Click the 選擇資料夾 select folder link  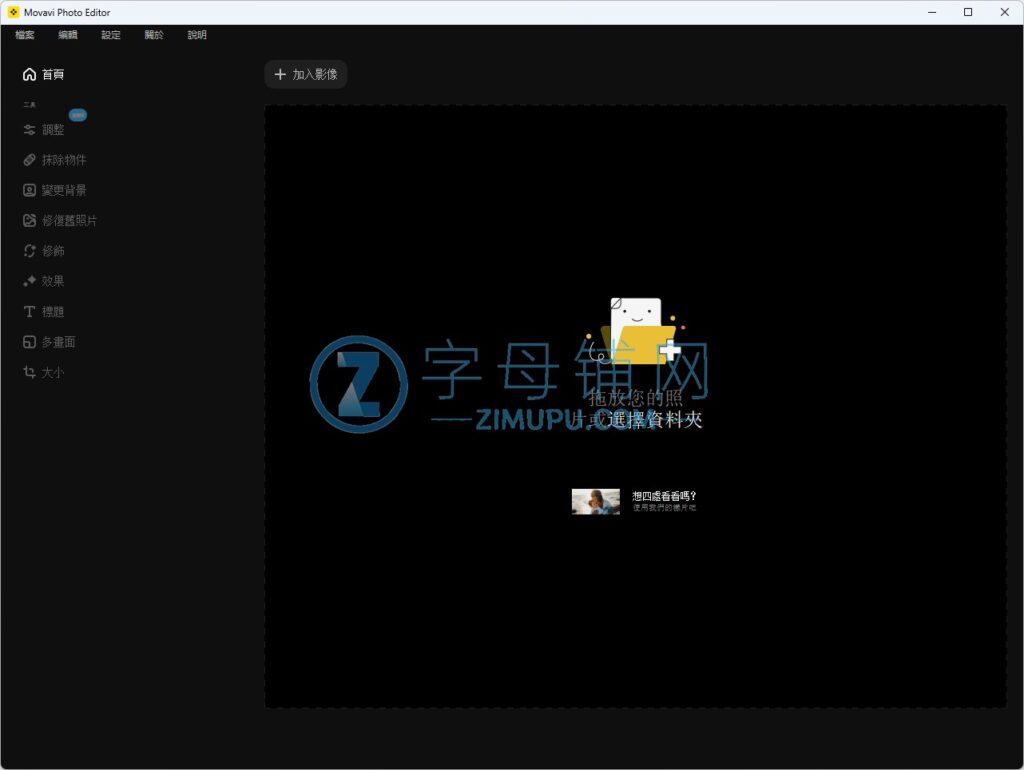(655, 420)
